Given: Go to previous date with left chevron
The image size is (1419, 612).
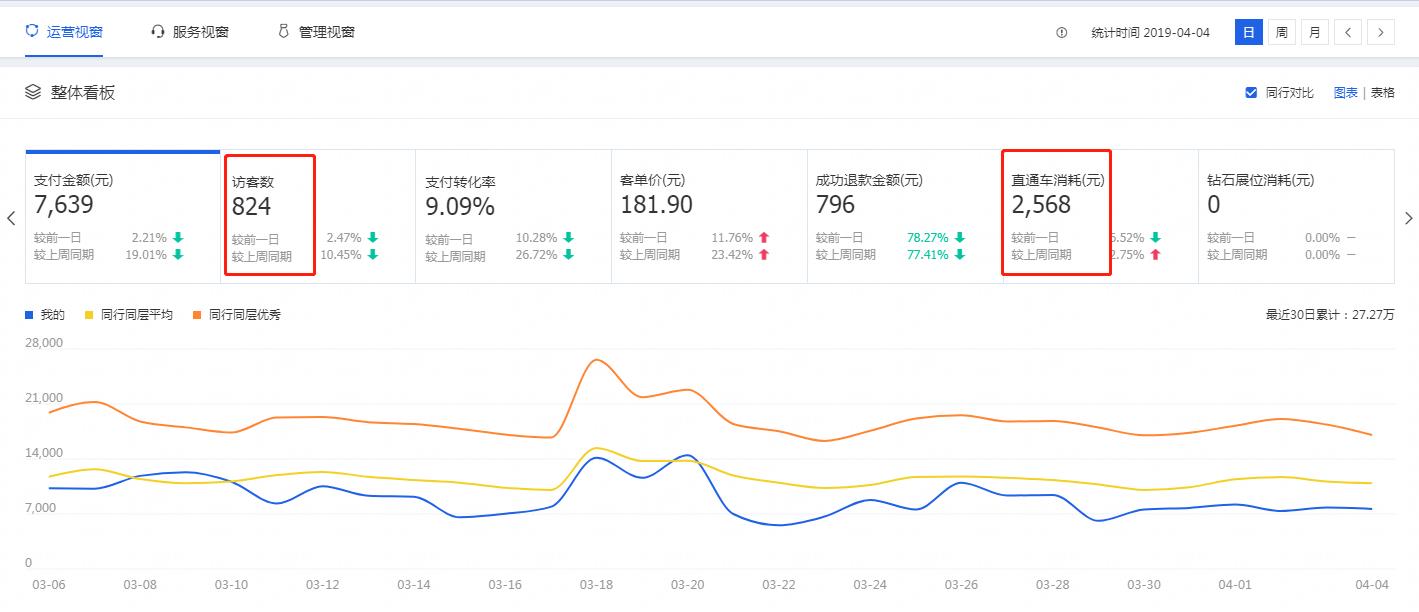Looking at the screenshot, I should pos(1347,33).
